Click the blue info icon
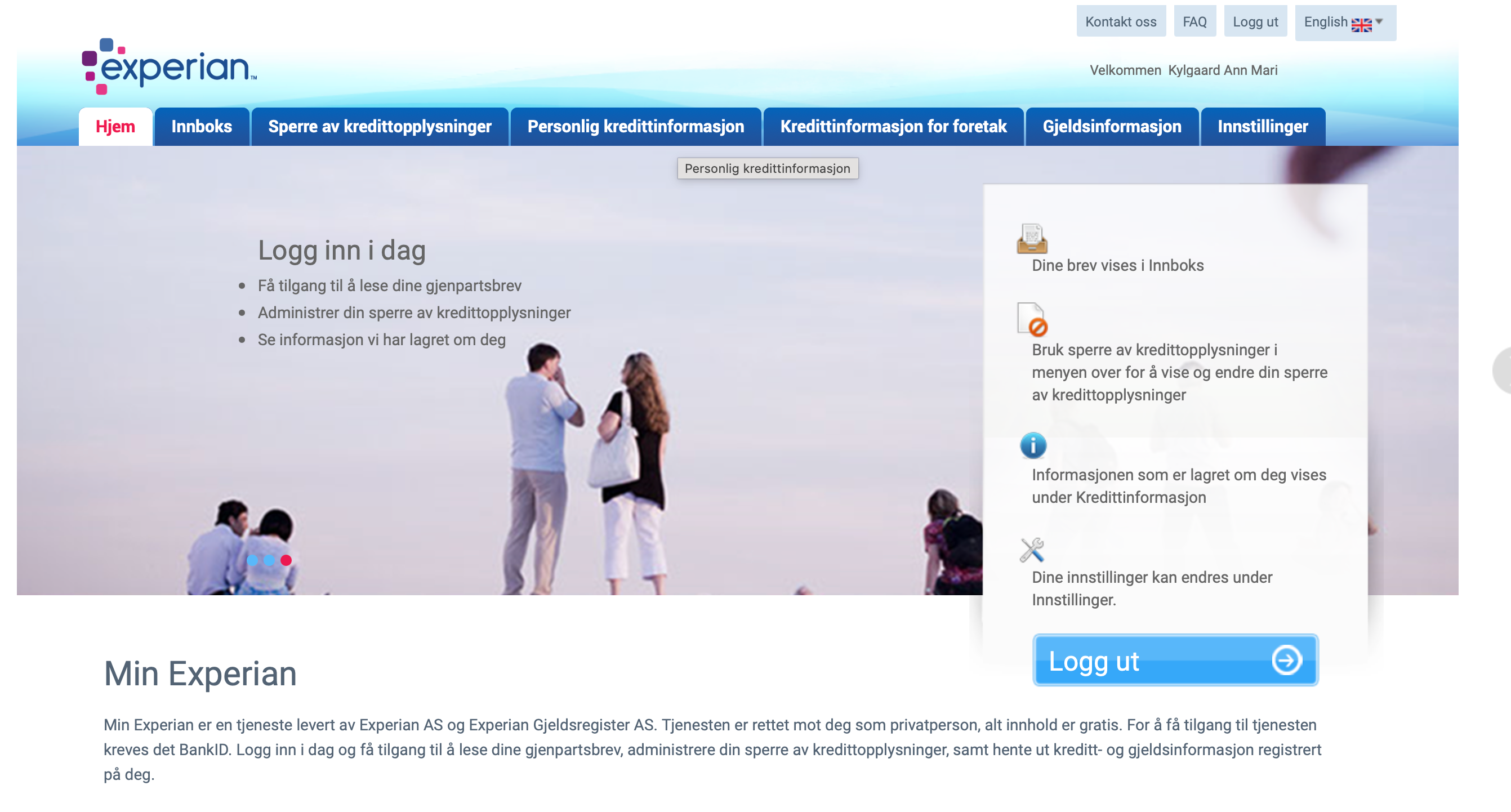This screenshot has height=812, width=1511. 1033,445
